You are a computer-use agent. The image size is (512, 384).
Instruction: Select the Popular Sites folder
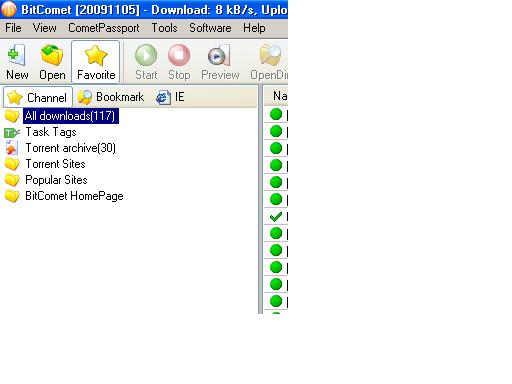click(x=56, y=180)
